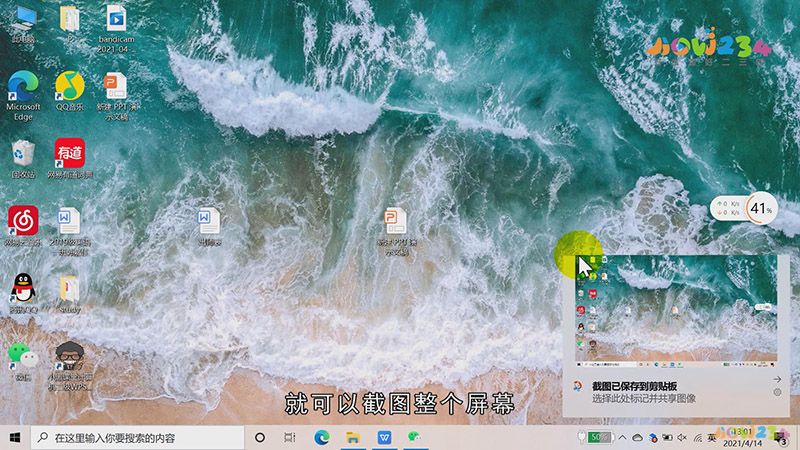Open the Word document icon near the desktop center
The image size is (800, 450).
pos(209,227)
